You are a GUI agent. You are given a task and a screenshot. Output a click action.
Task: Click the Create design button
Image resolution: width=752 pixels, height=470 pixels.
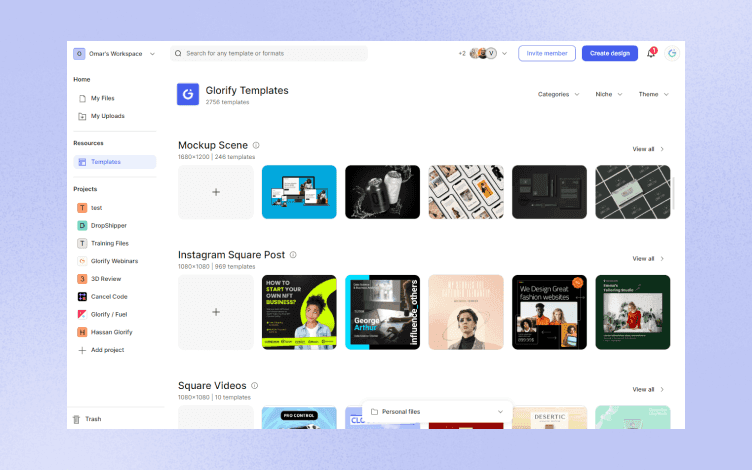610,53
